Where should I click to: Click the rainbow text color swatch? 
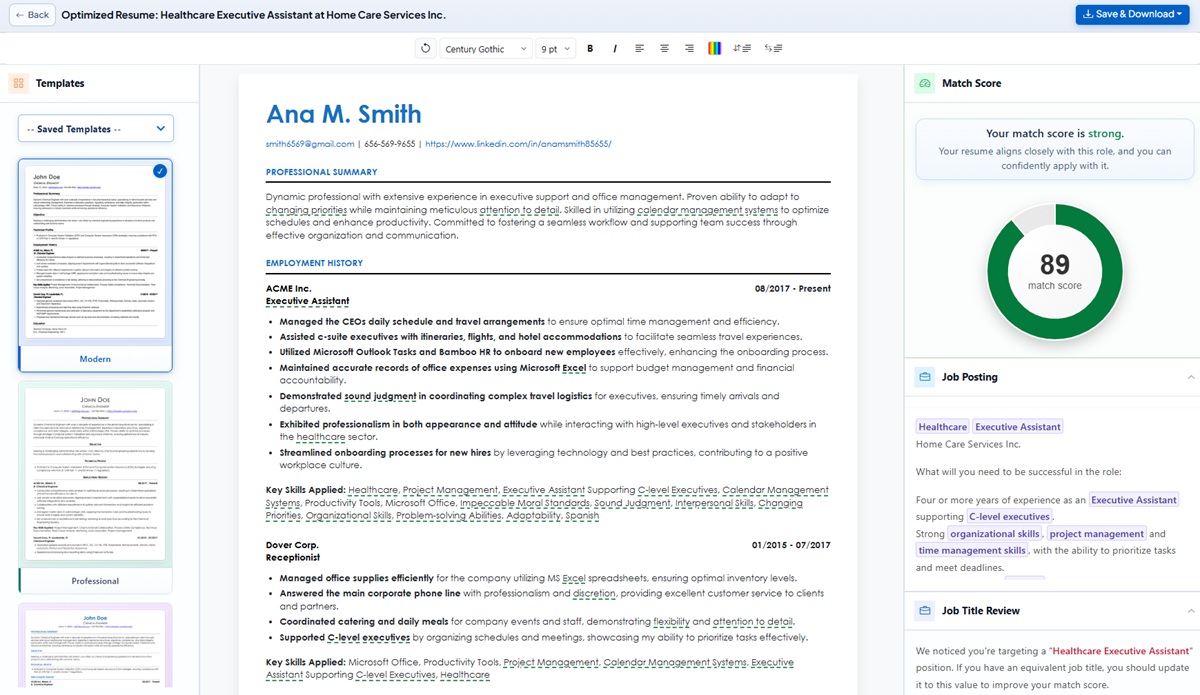[714, 48]
